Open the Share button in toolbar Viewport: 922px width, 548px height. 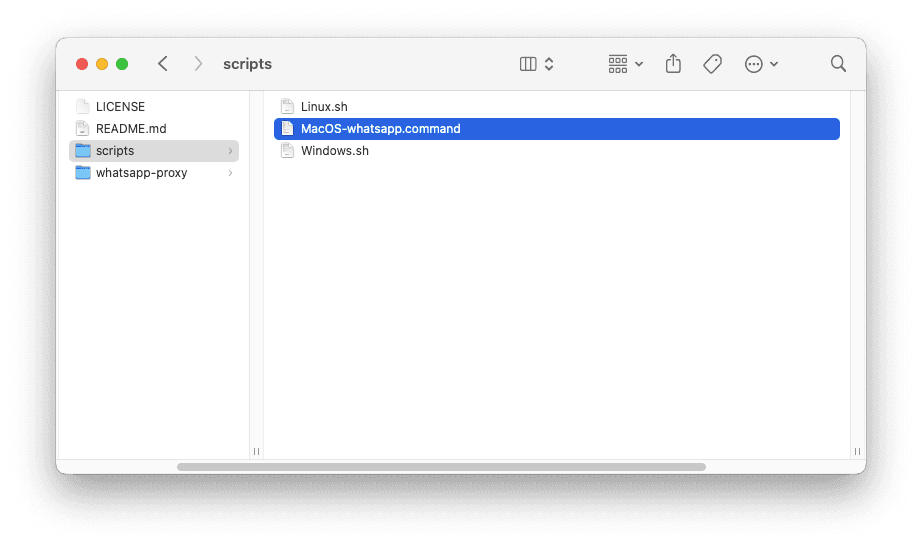coord(673,63)
